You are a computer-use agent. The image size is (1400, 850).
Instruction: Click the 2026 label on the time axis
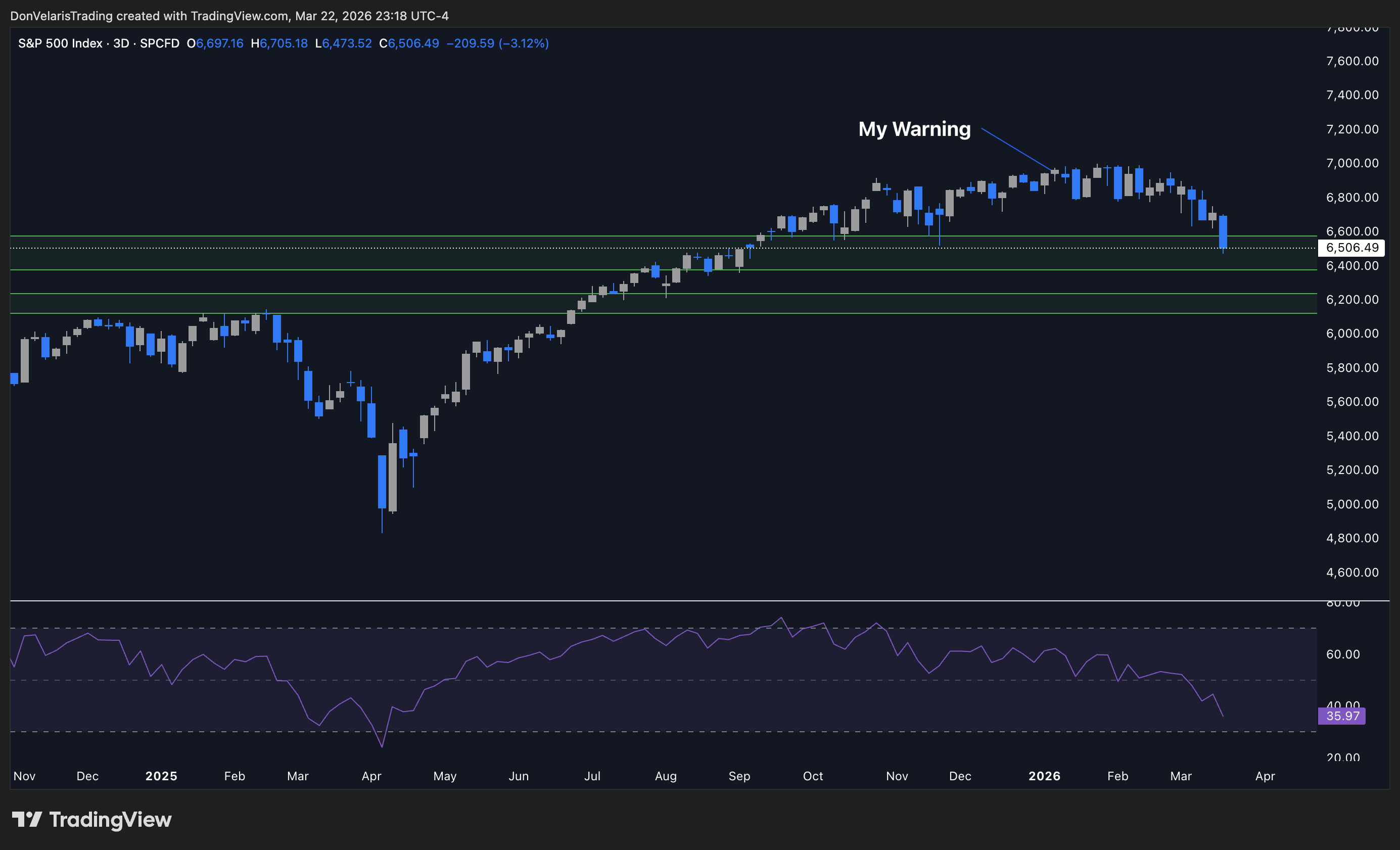1044,776
